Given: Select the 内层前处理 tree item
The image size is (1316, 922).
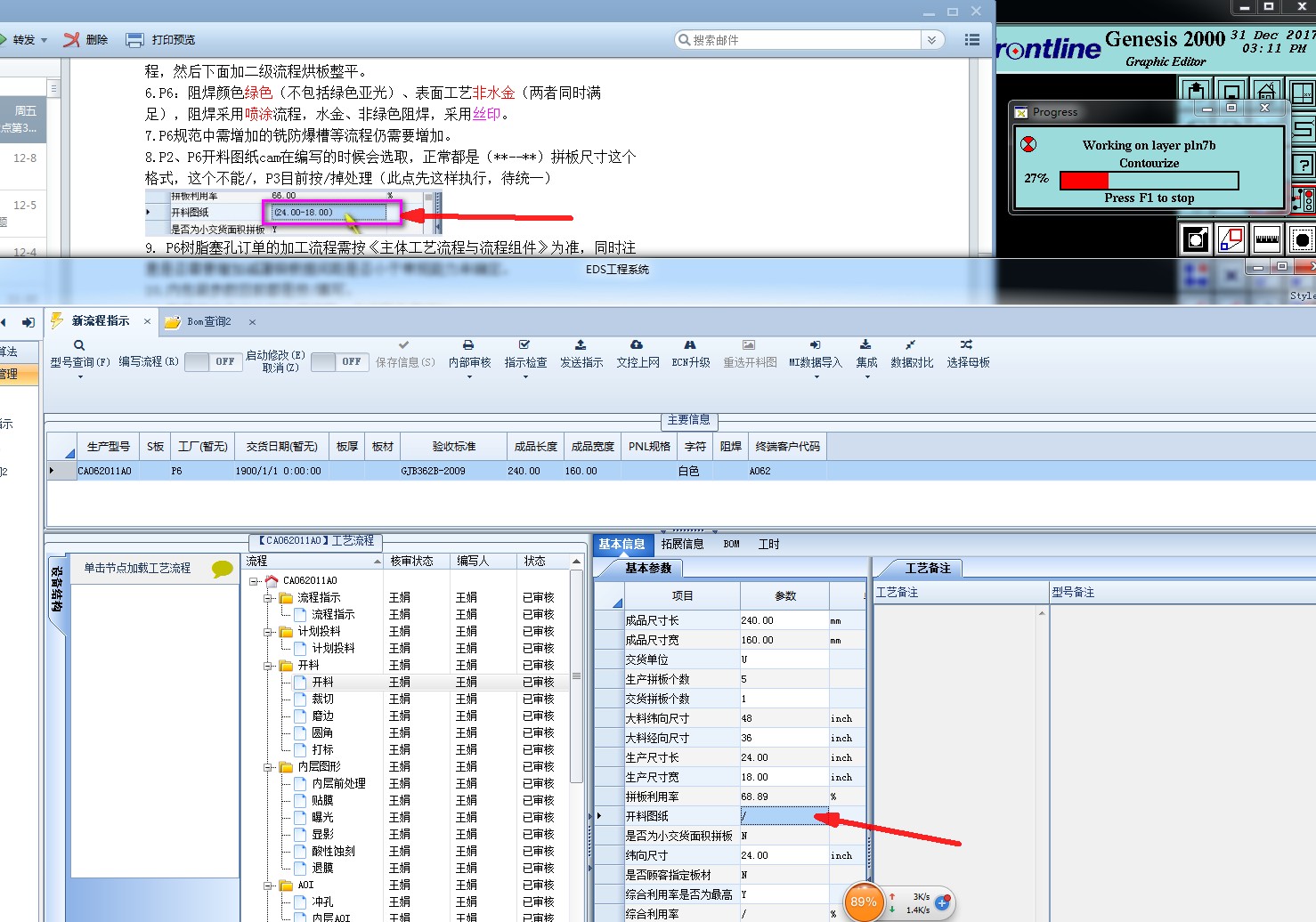Looking at the screenshot, I should [338, 784].
